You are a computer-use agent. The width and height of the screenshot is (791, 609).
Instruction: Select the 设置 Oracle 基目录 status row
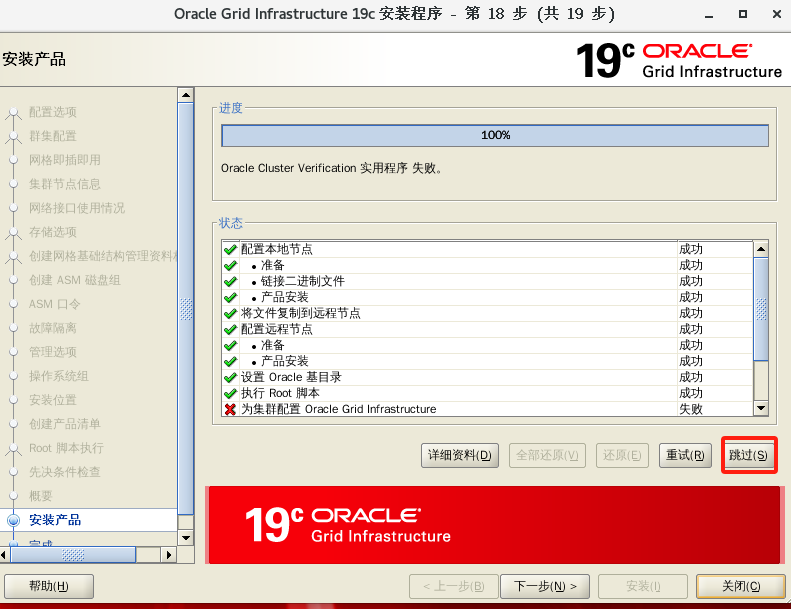(x=487, y=377)
